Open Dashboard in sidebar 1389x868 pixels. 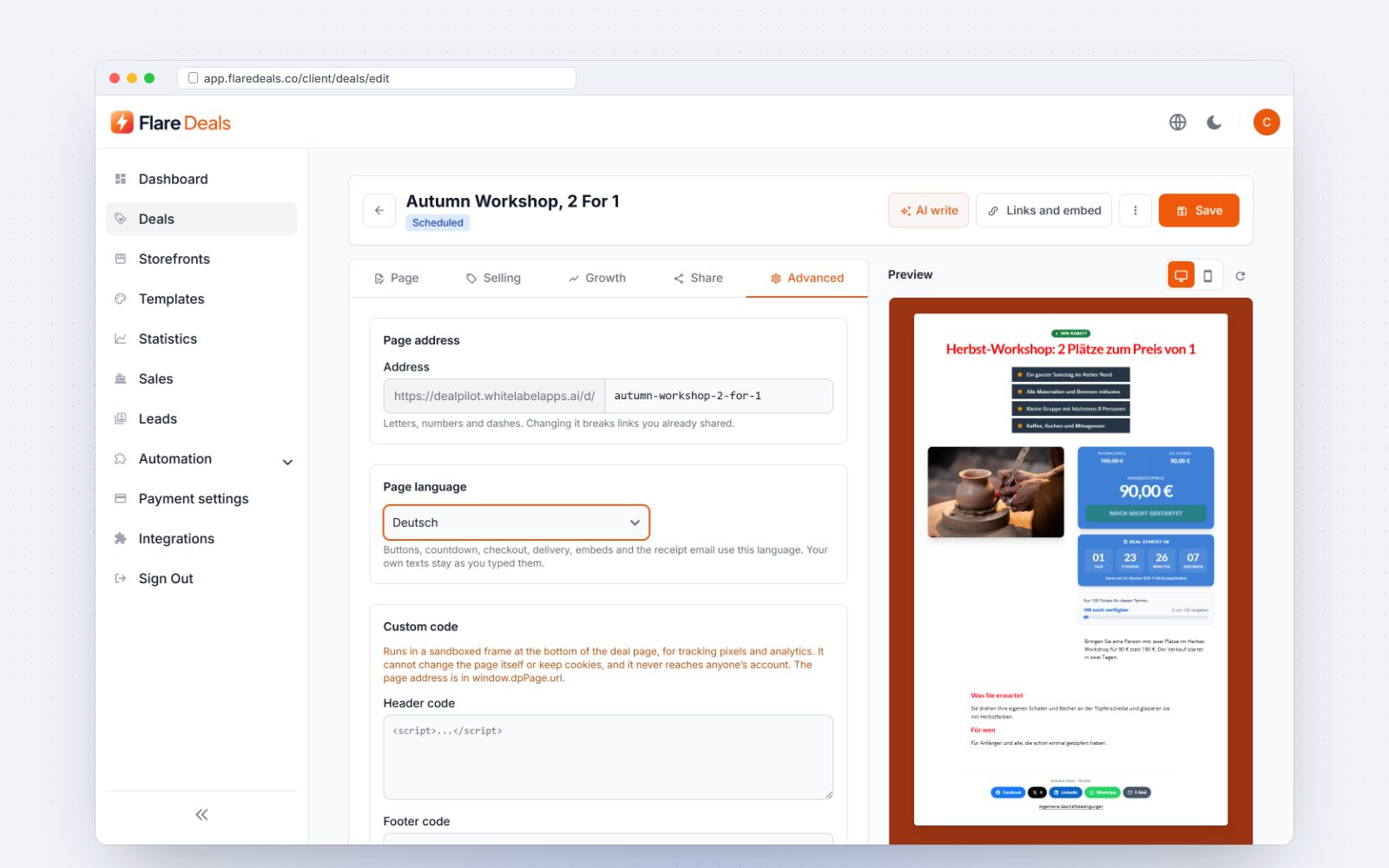click(201, 179)
